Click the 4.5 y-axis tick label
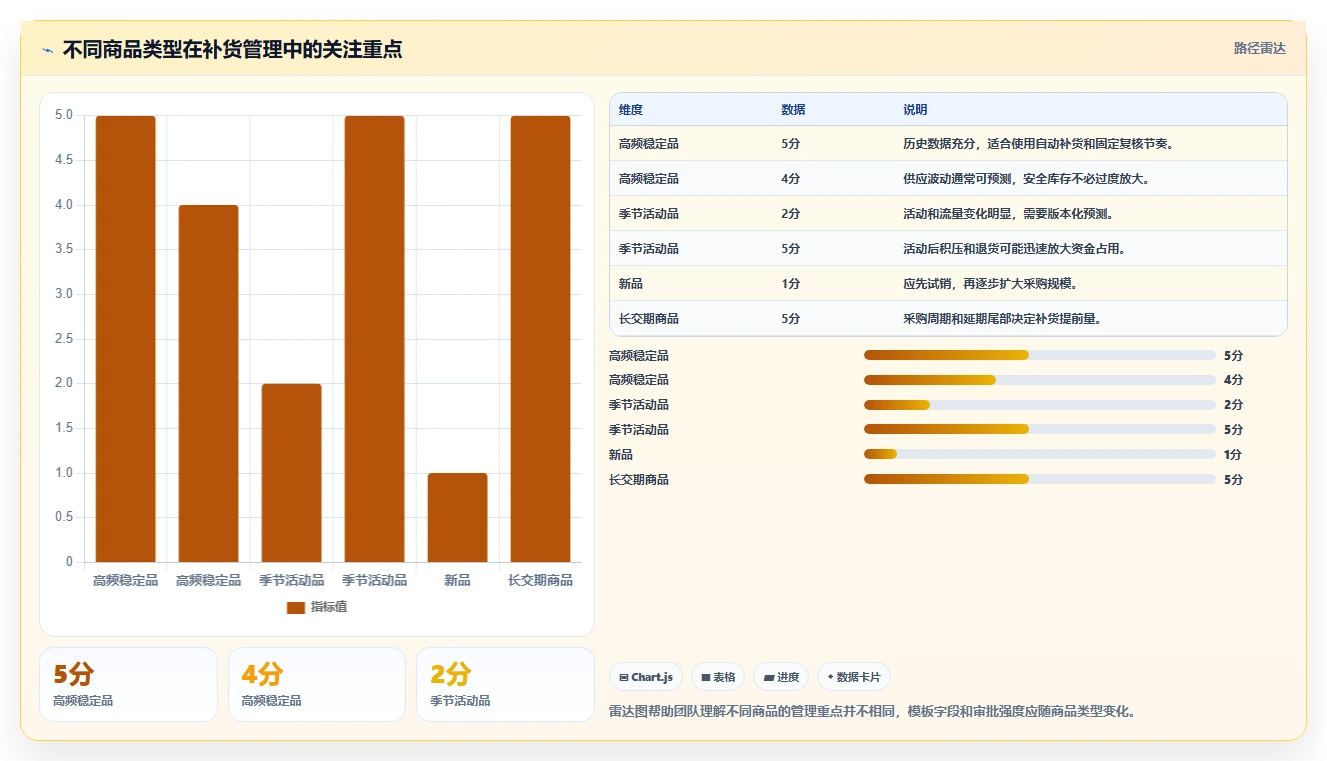This screenshot has height=761, width=1327. pos(63,160)
